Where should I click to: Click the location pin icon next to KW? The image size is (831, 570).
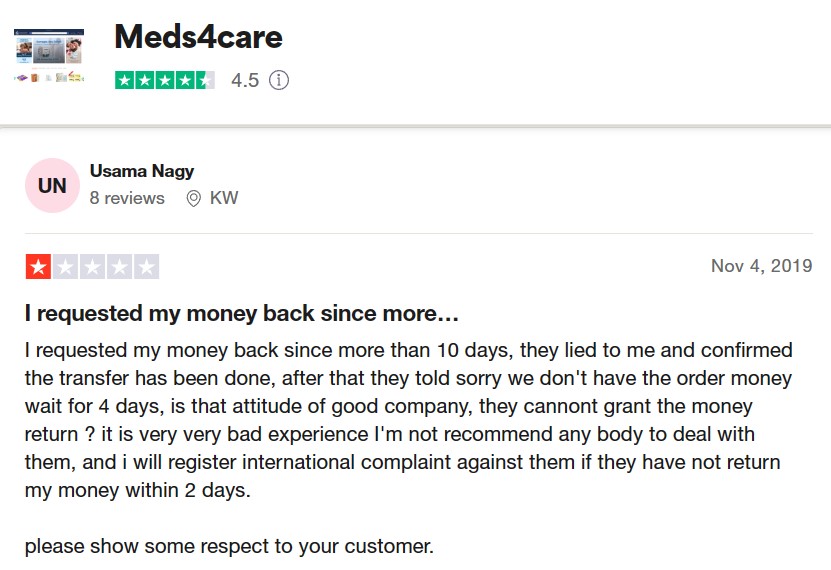[193, 199]
